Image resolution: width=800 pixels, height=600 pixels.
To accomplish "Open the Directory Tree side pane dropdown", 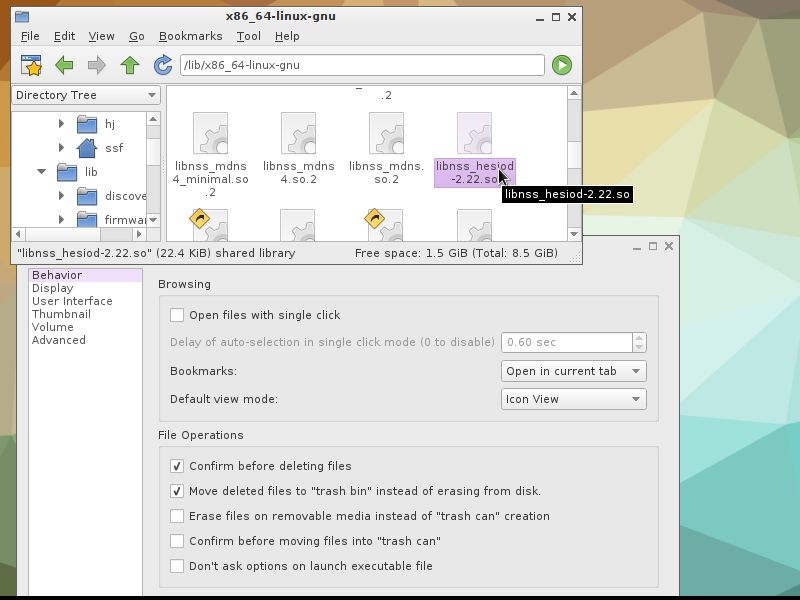I will click(x=86, y=95).
